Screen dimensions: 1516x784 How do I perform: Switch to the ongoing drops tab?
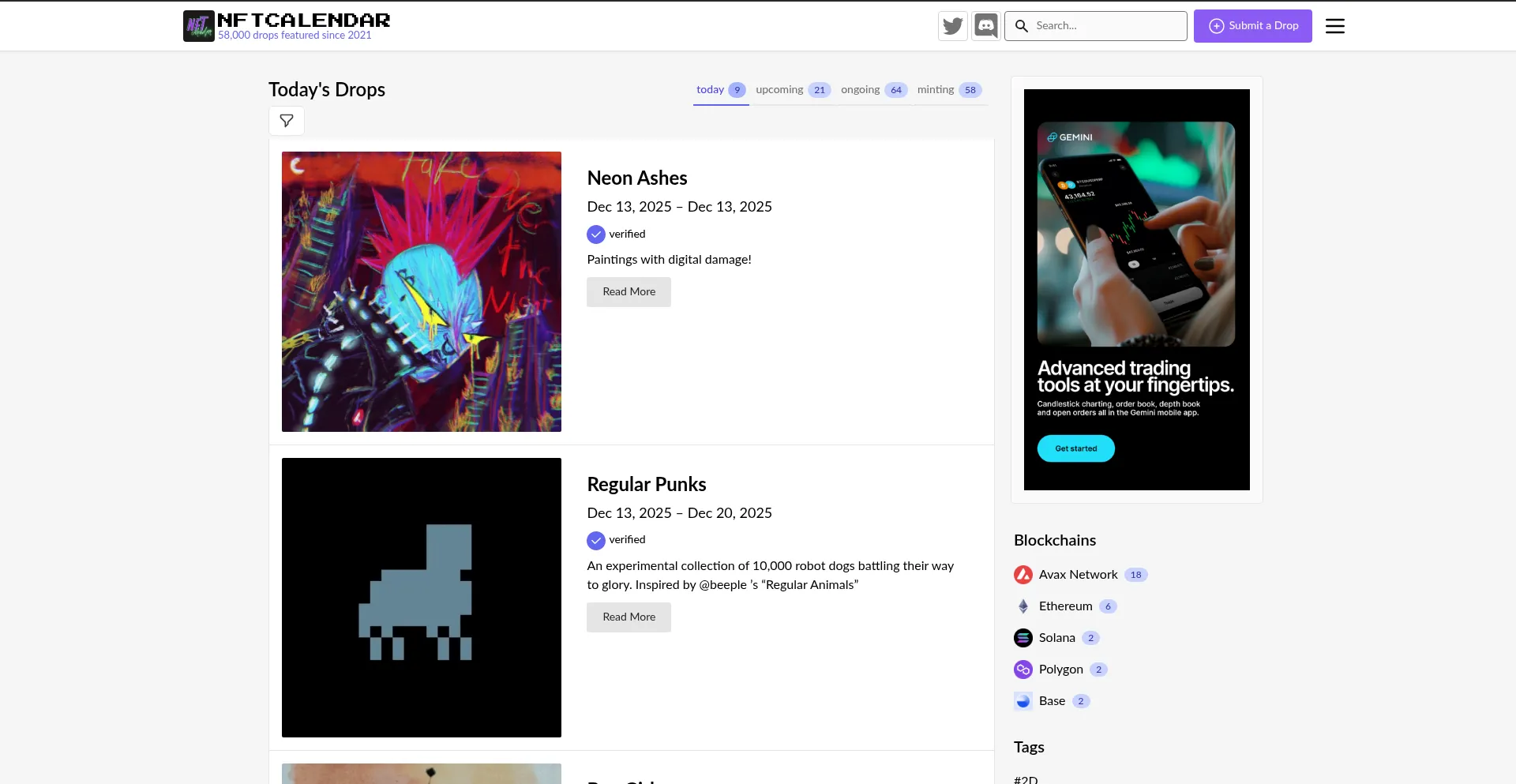pos(872,90)
